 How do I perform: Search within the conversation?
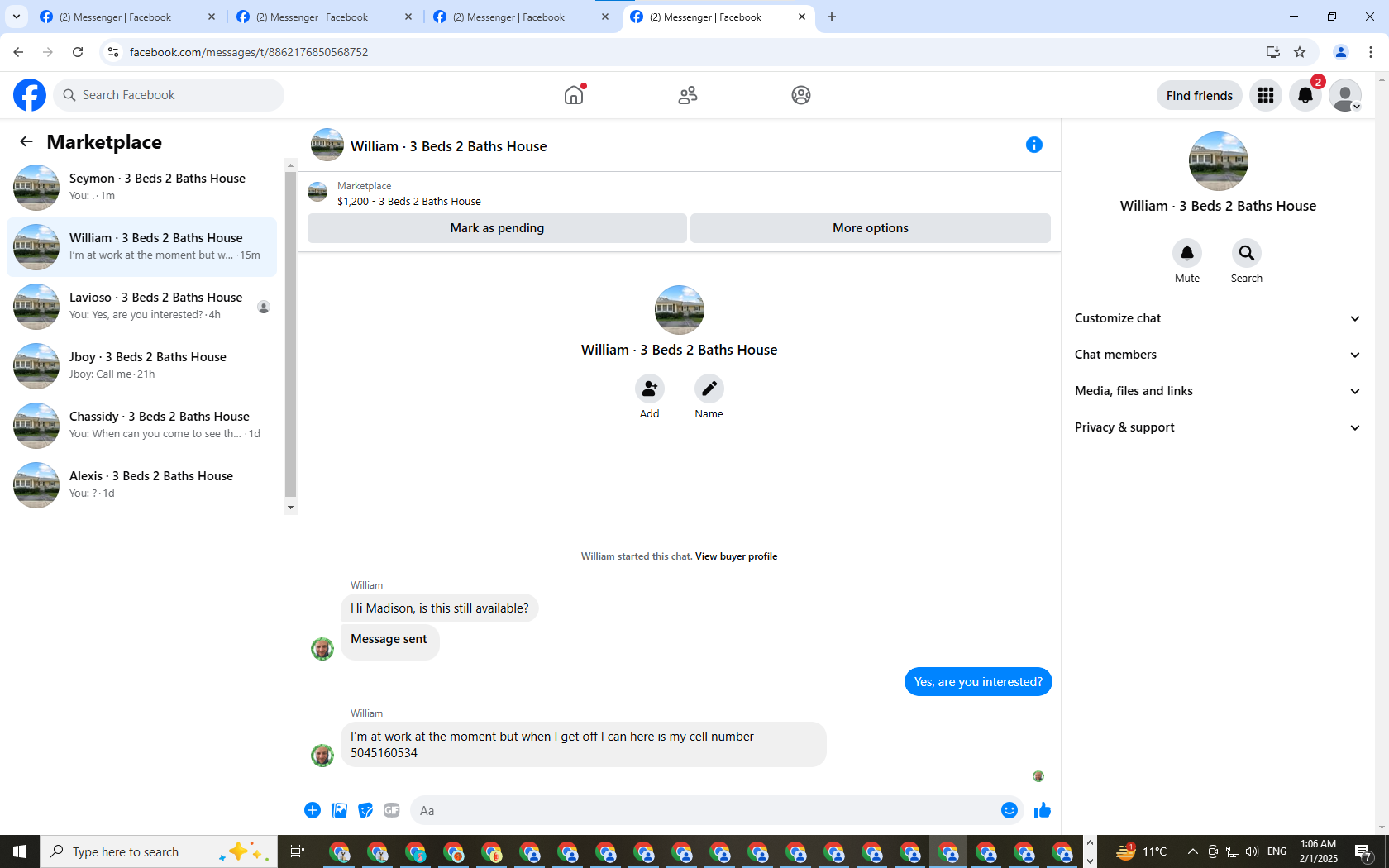click(1247, 253)
